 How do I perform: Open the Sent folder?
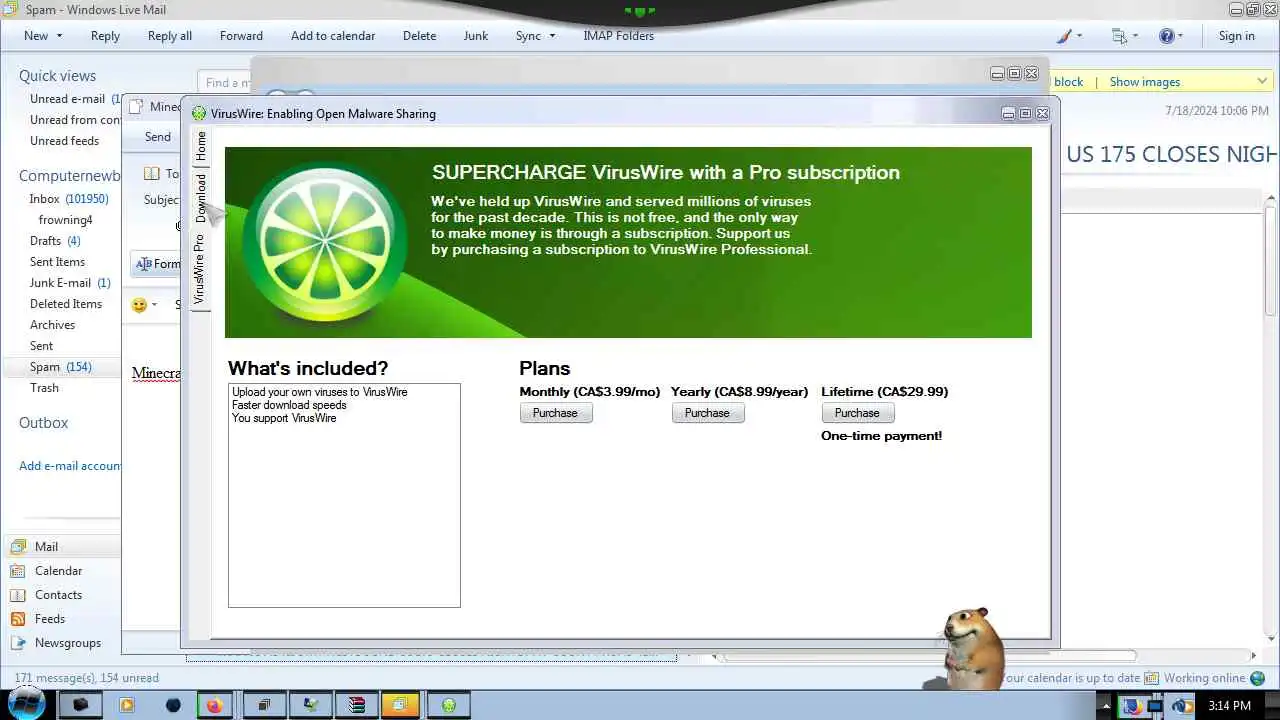pos(41,346)
